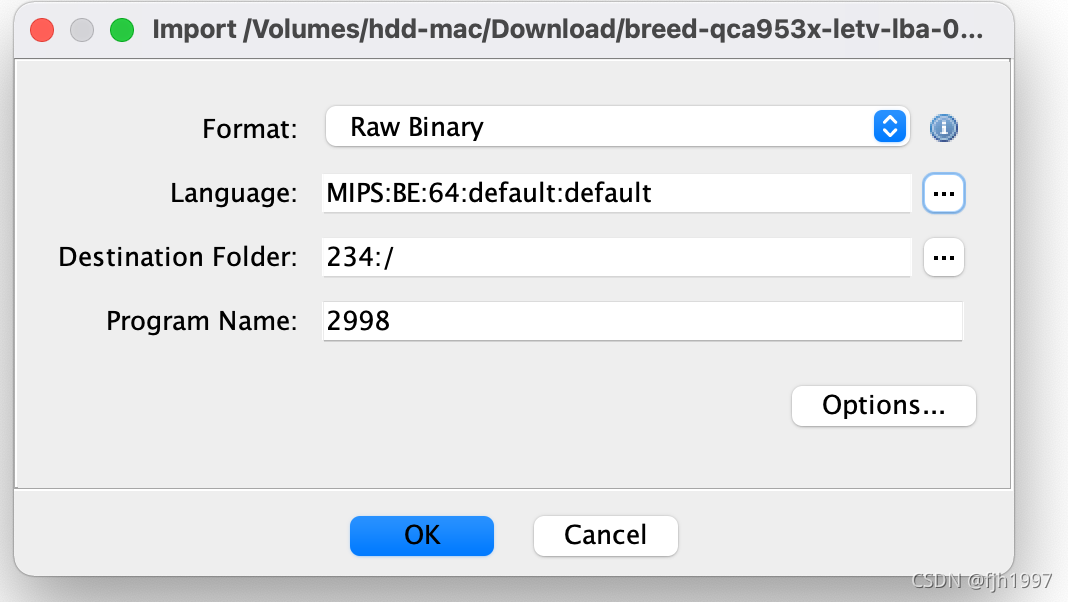Click the CSDN watermark text
1068x602 pixels.
tap(981, 579)
